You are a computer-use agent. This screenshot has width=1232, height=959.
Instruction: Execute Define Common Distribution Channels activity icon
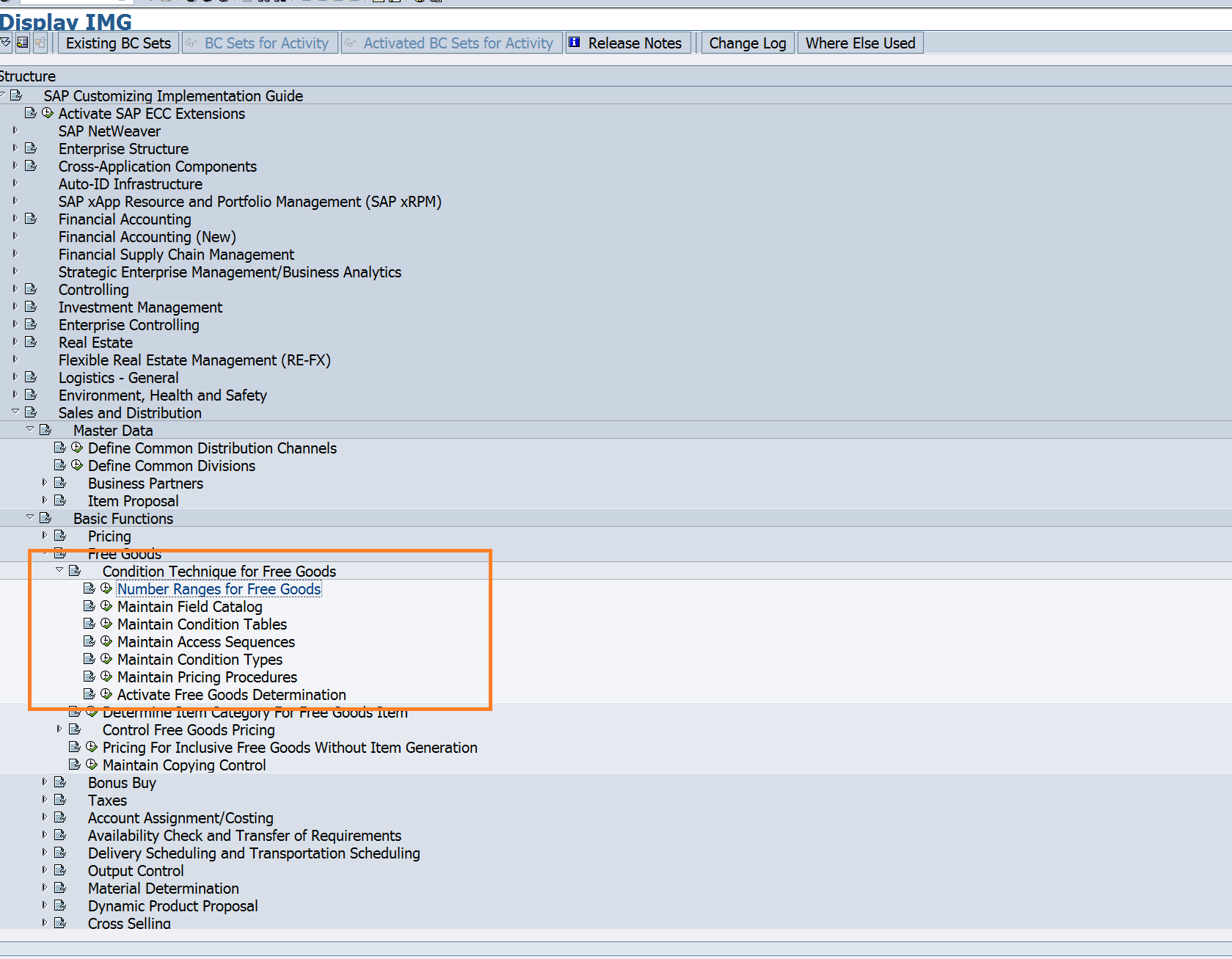(x=77, y=448)
